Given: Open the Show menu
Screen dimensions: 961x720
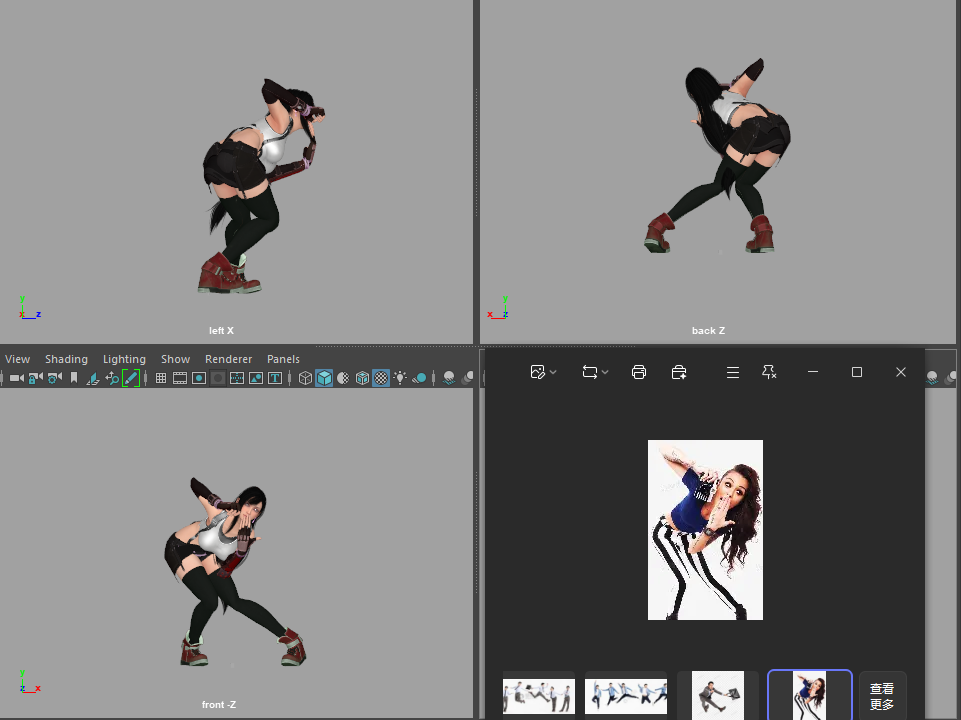Looking at the screenshot, I should click(x=175, y=359).
